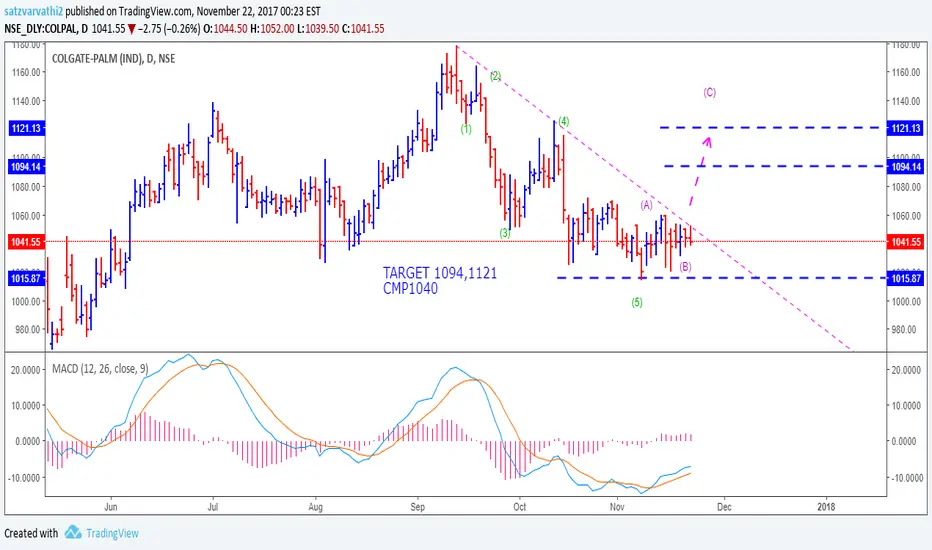Image resolution: width=932 pixels, height=550 pixels.
Task: Open the satzvarvathi2 author profile link
Action: (x=33, y=11)
